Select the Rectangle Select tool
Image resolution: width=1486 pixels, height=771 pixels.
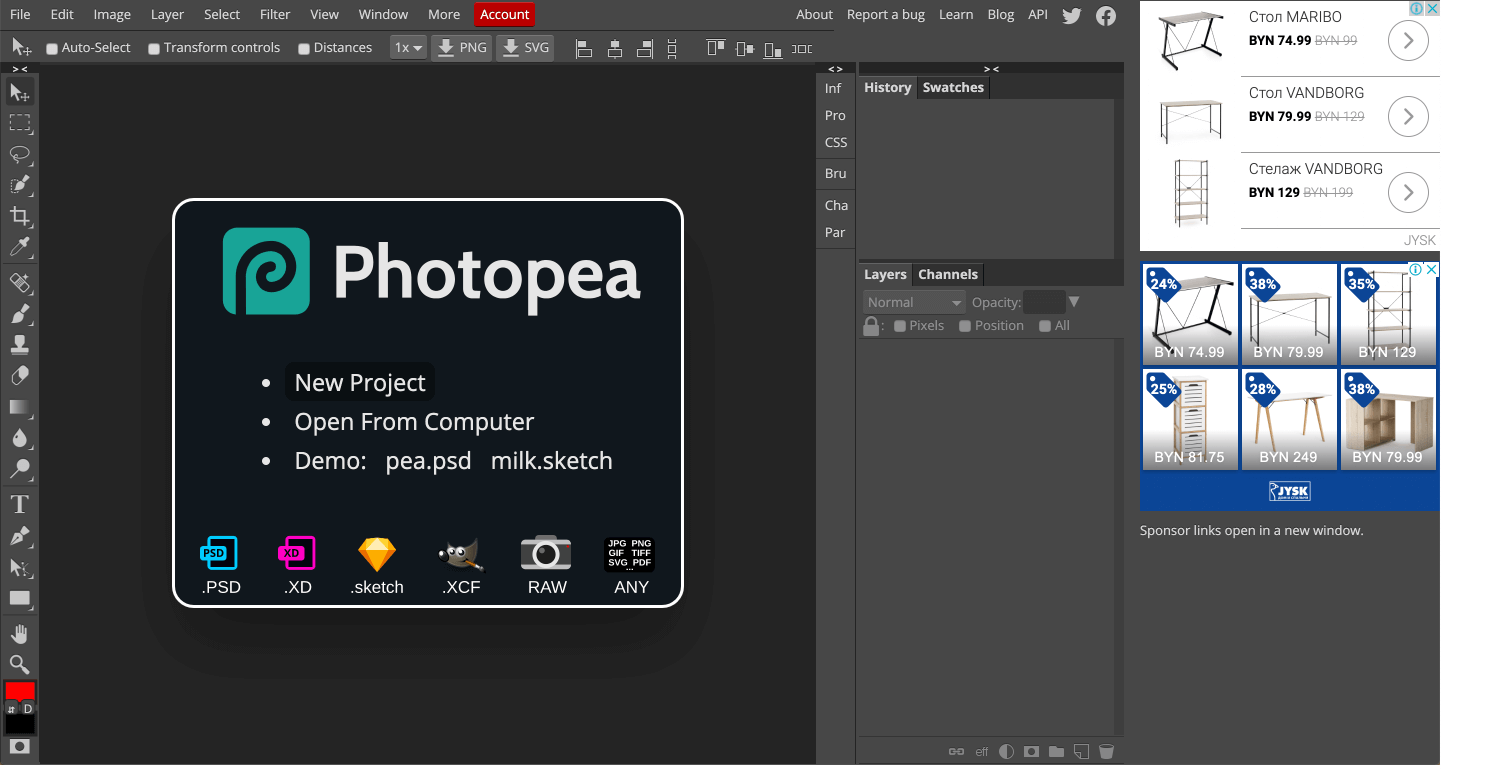point(19,123)
